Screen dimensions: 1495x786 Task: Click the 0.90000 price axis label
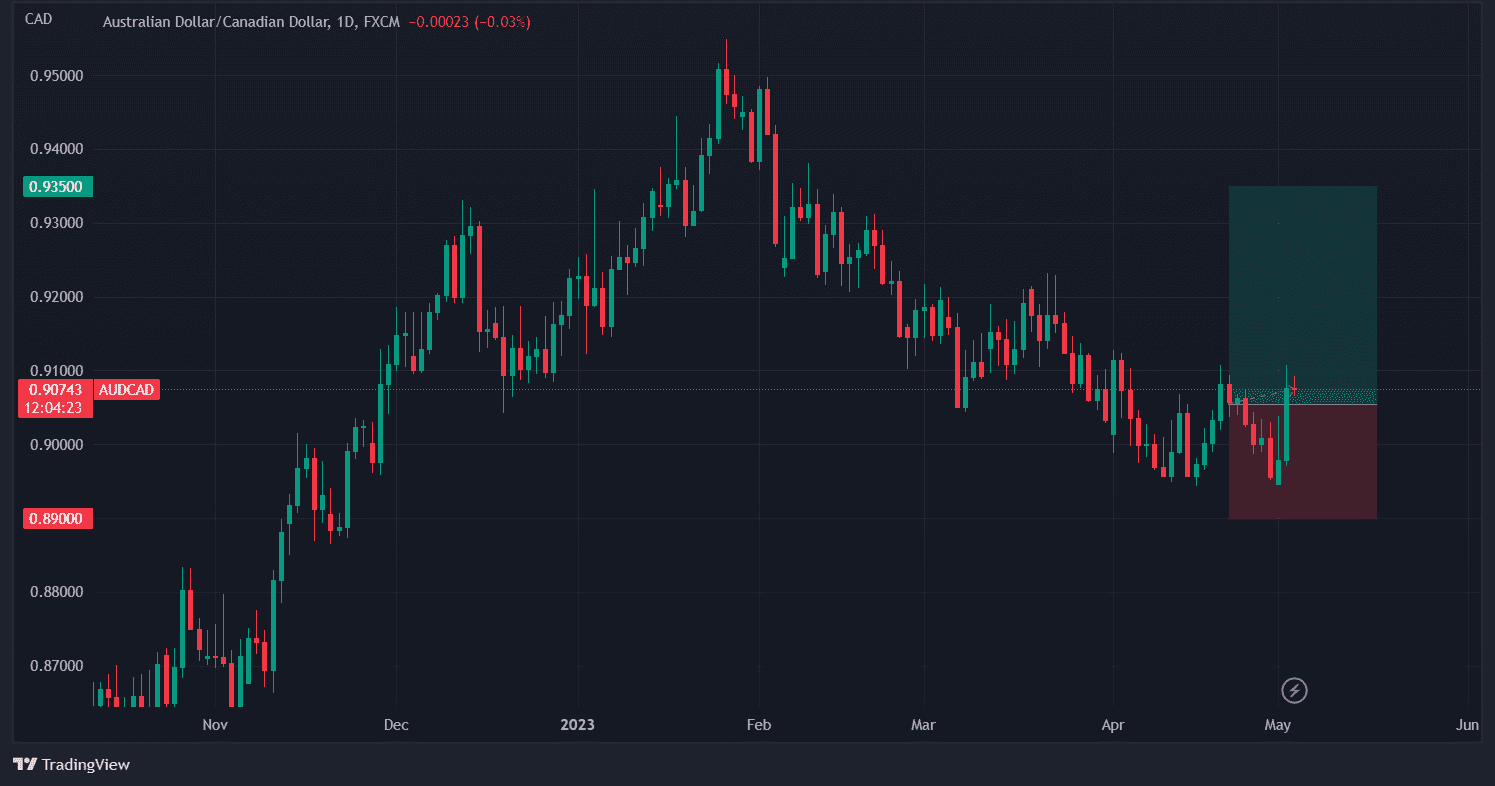coord(56,445)
